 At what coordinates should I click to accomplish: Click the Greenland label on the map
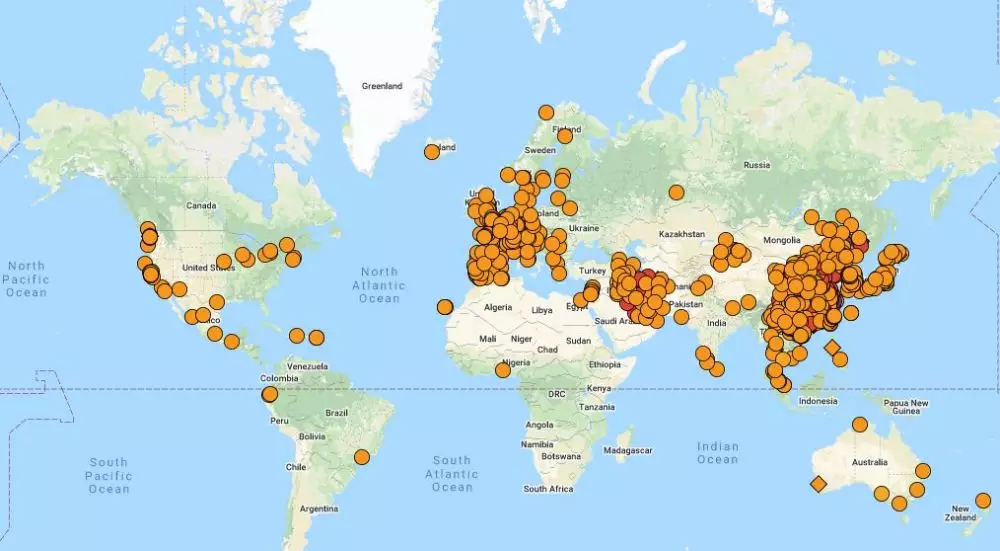coord(382,87)
